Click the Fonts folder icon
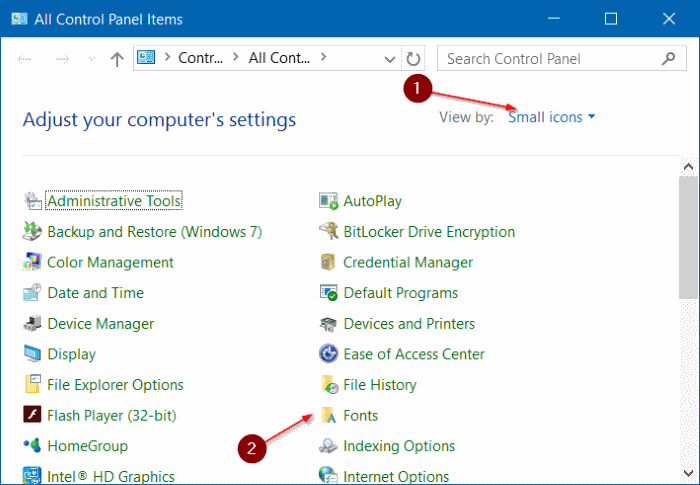This screenshot has width=700, height=485. click(329, 415)
